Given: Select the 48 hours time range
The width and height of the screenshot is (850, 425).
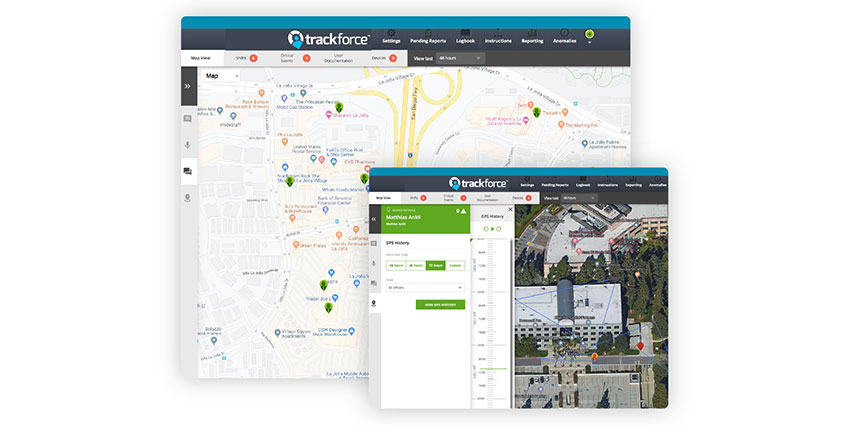Looking at the screenshot, I should [x=415, y=266].
